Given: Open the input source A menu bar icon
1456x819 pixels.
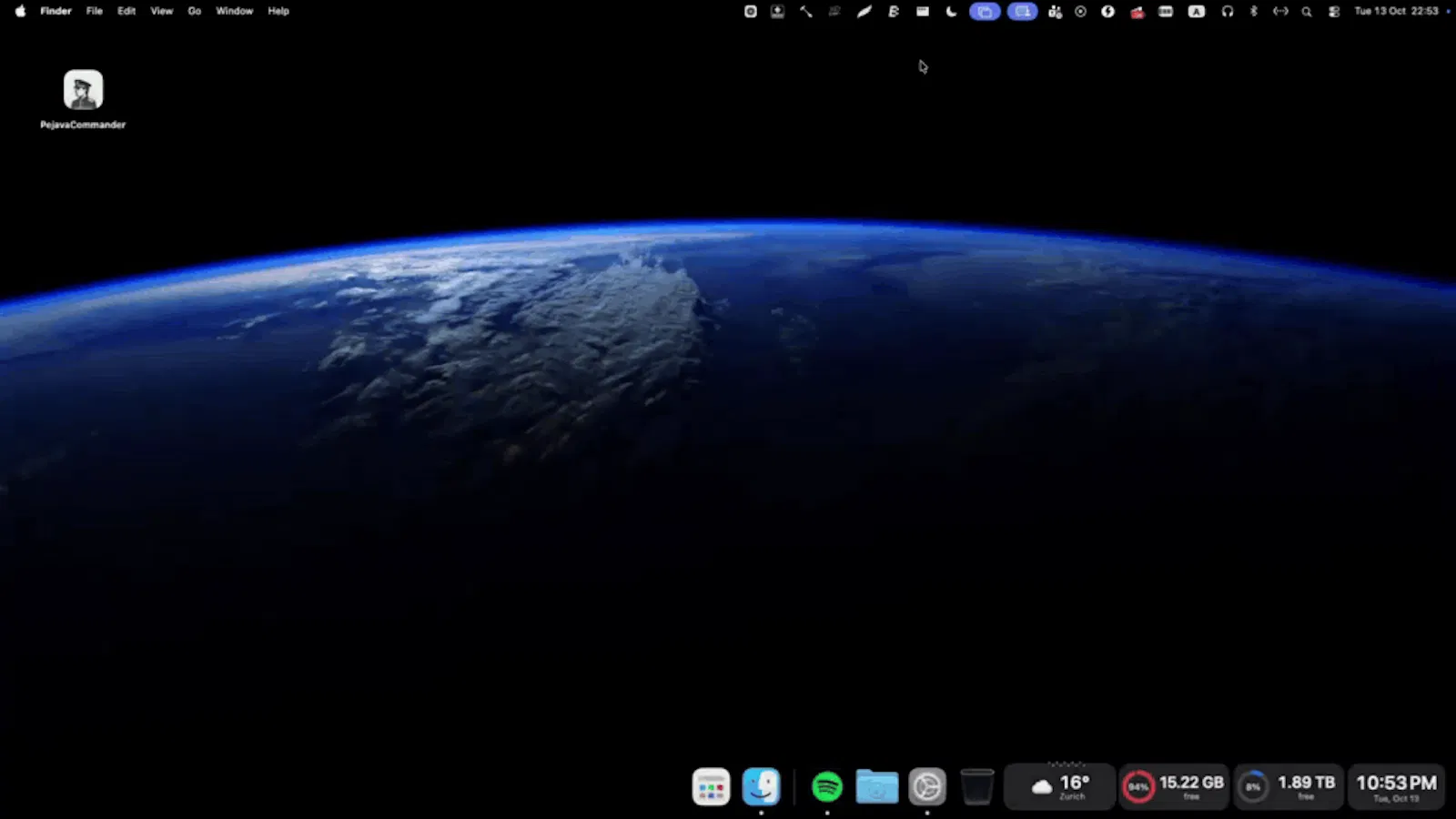Looking at the screenshot, I should pos(1197,12).
